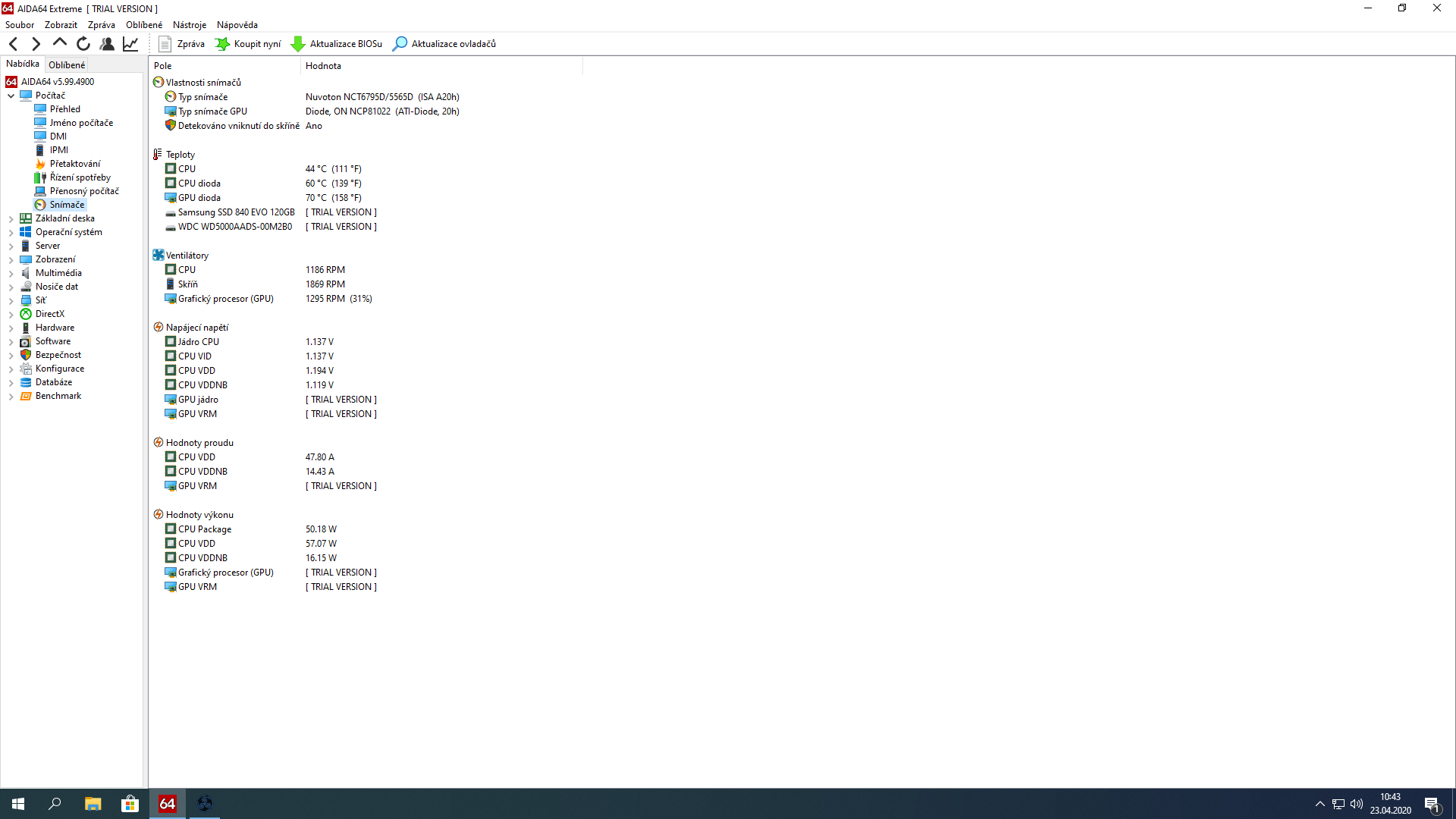Click Koupit nyní button

coord(248,44)
